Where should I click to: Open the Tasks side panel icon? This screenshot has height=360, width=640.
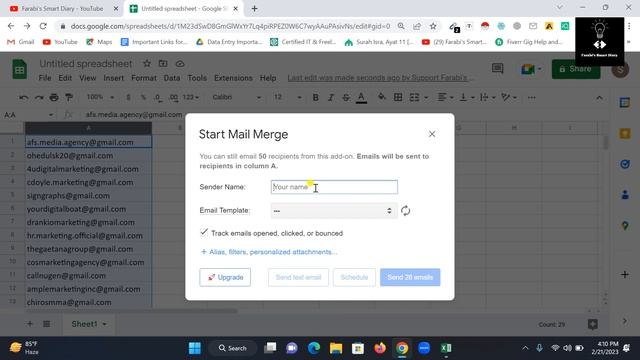pyautogui.click(x=624, y=164)
